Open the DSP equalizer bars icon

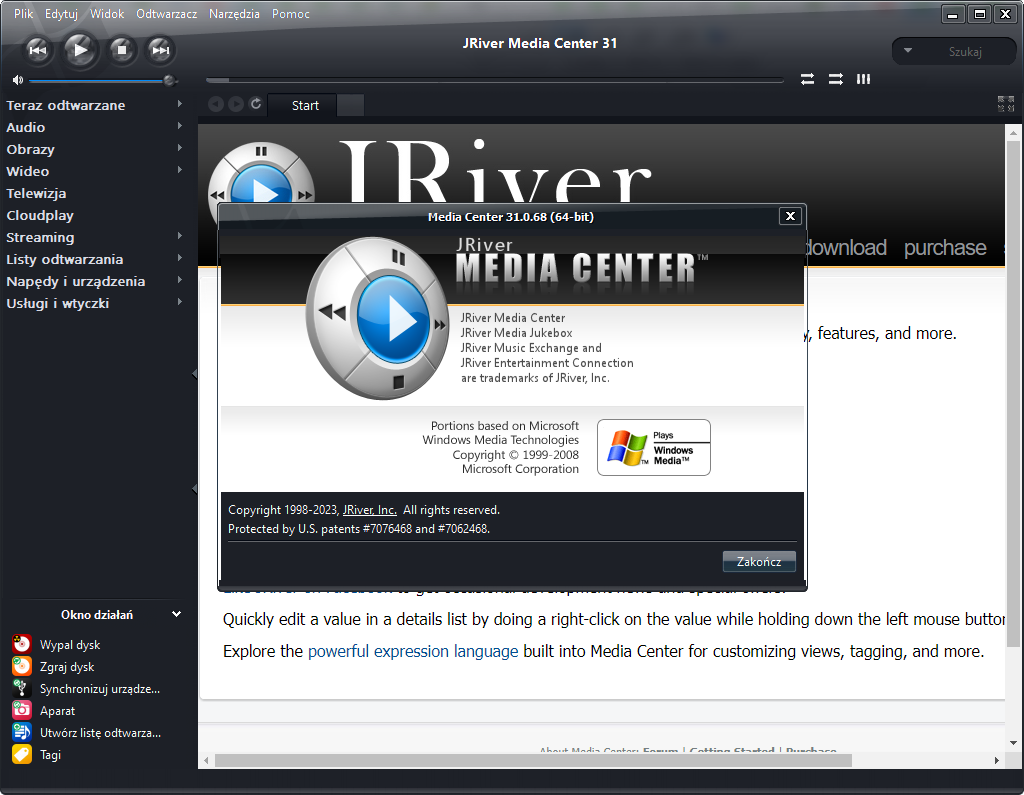[x=863, y=79]
